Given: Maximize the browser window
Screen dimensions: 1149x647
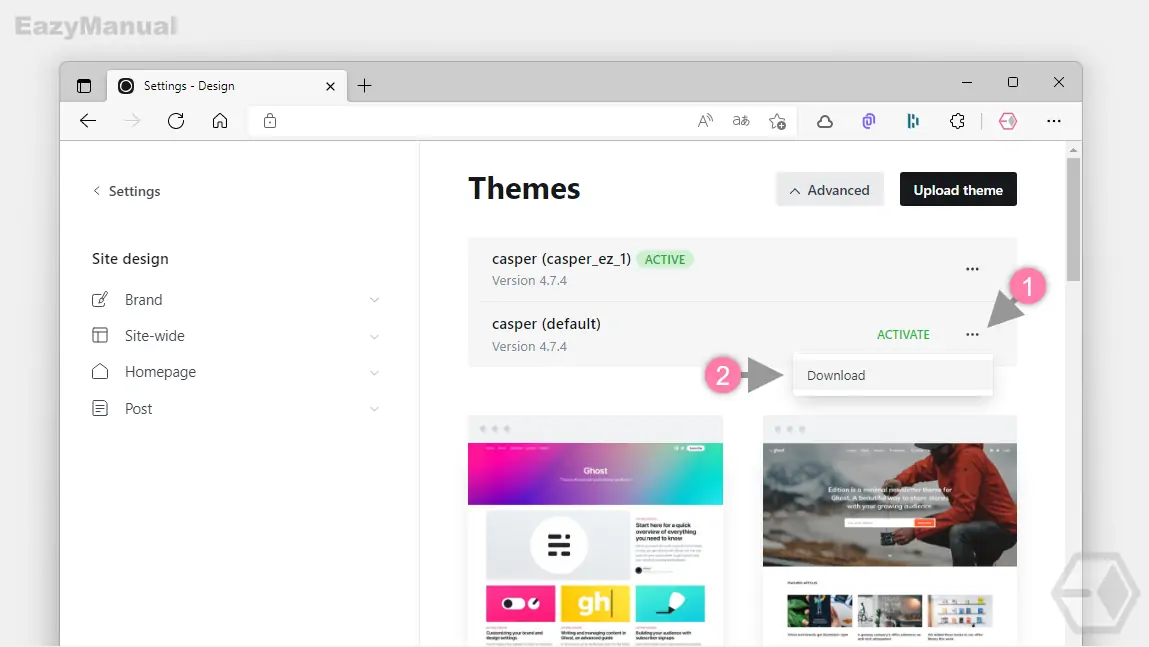Looking at the screenshot, I should [1013, 82].
